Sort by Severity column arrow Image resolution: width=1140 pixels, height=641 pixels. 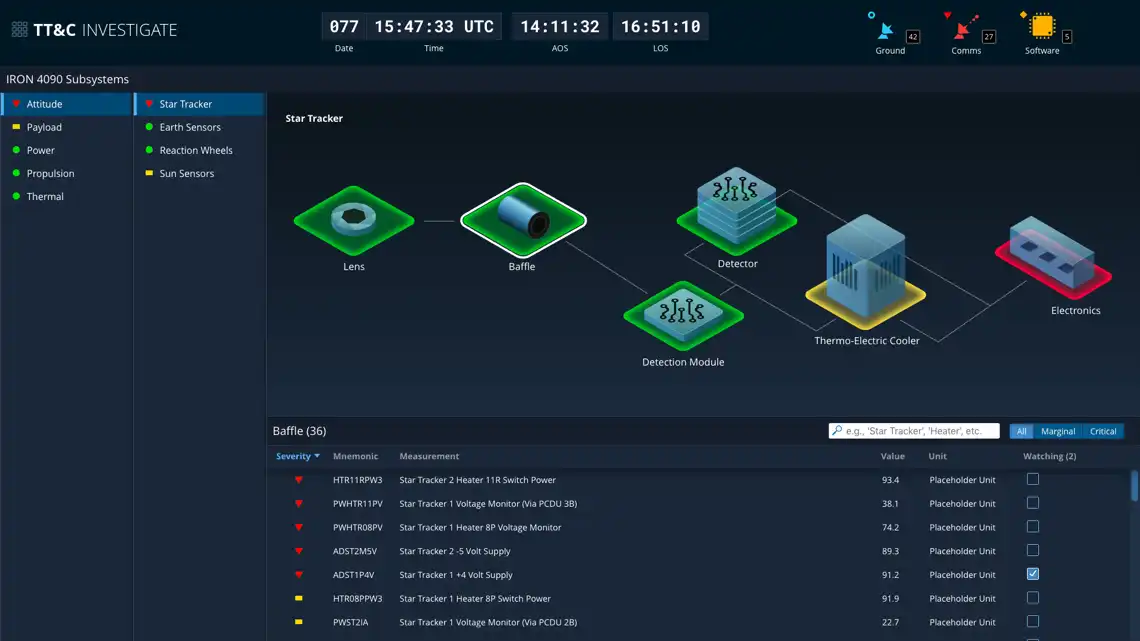pos(317,456)
